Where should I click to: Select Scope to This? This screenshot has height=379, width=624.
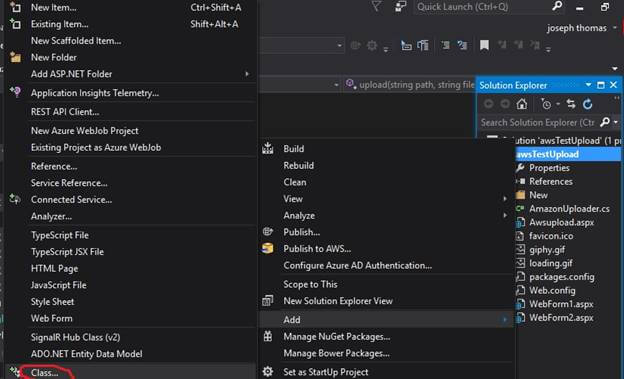pyautogui.click(x=310, y=284)
